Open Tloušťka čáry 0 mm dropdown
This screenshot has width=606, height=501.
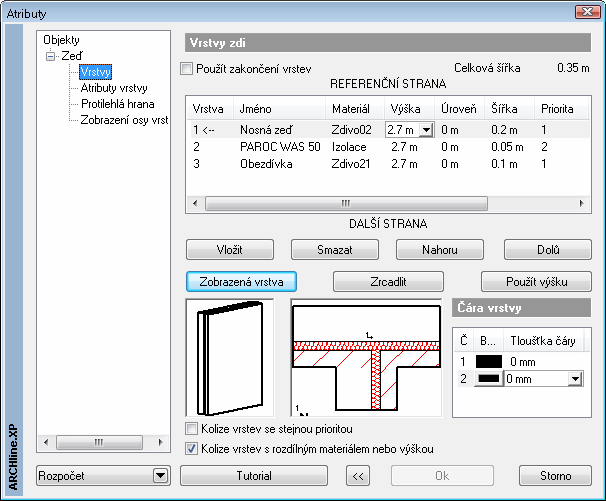point(575,379)
